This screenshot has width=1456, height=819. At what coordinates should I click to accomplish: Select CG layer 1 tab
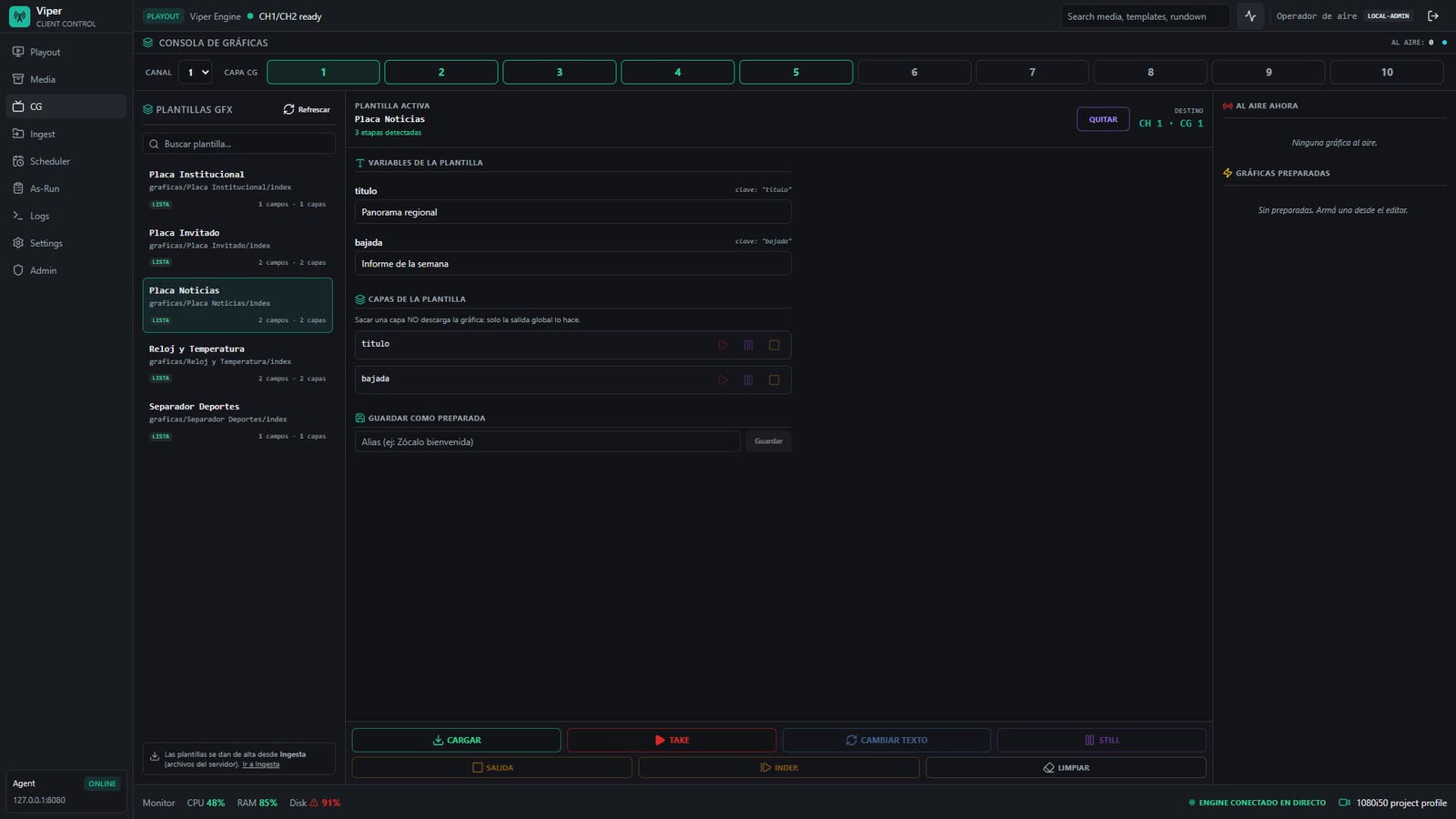tap(323, 72)
